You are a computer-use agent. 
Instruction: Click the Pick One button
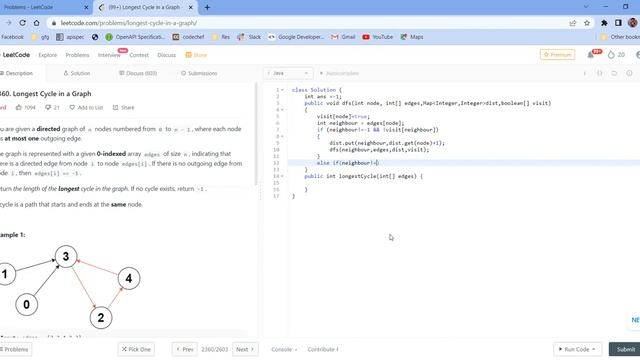(x=136, y=349)
